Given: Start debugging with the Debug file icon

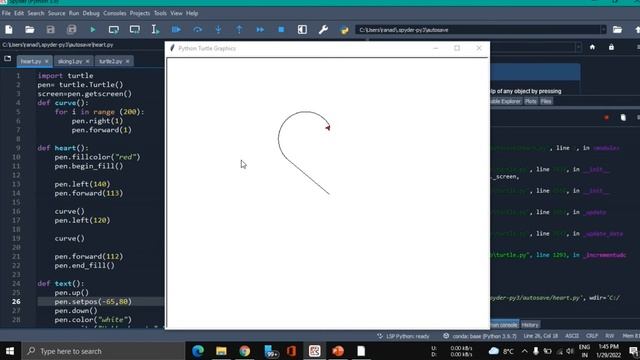Looking at the screenshot, I should pos(176,30).
